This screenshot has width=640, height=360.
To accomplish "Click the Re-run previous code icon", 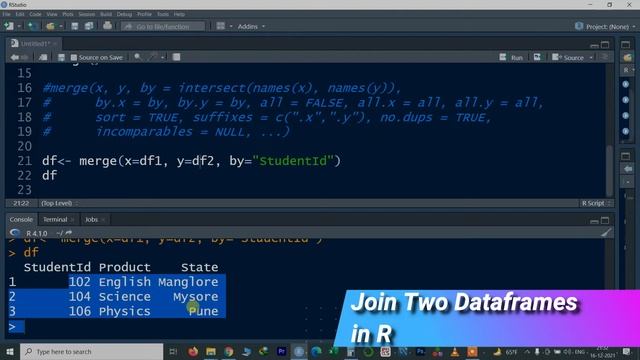I will tap(537, 58).
